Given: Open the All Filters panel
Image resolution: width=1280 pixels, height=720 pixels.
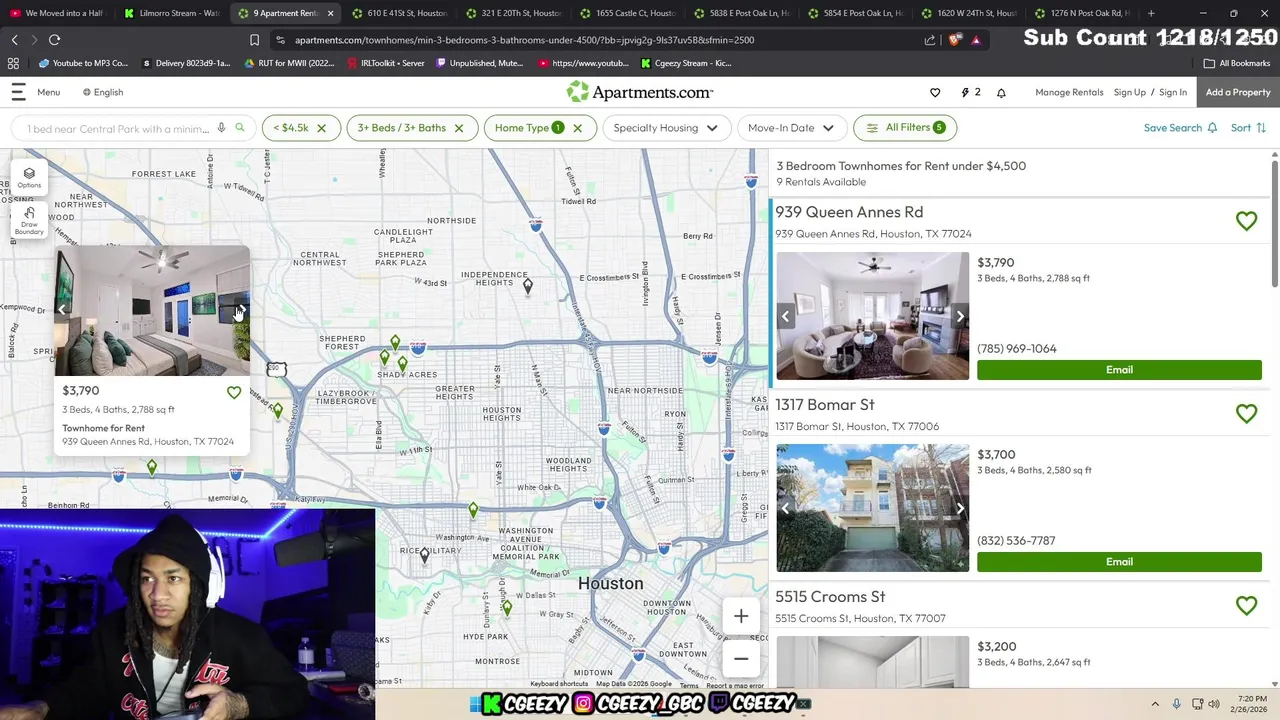Looking at the screenshot, I should (x=905, y=128).
